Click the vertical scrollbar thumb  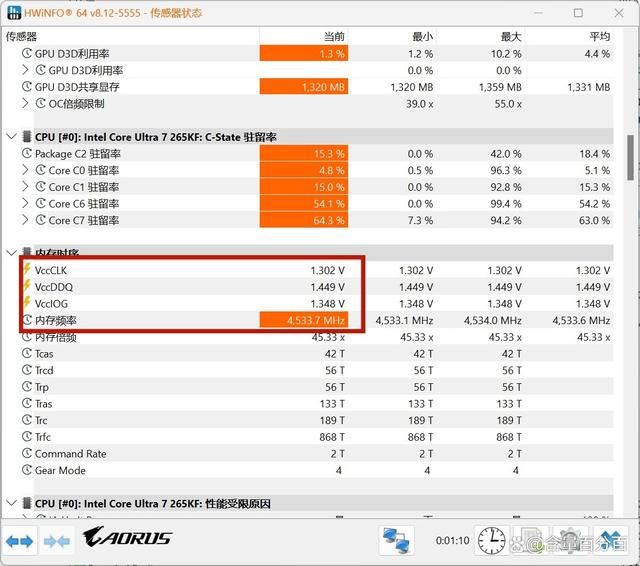pos(630,156)
